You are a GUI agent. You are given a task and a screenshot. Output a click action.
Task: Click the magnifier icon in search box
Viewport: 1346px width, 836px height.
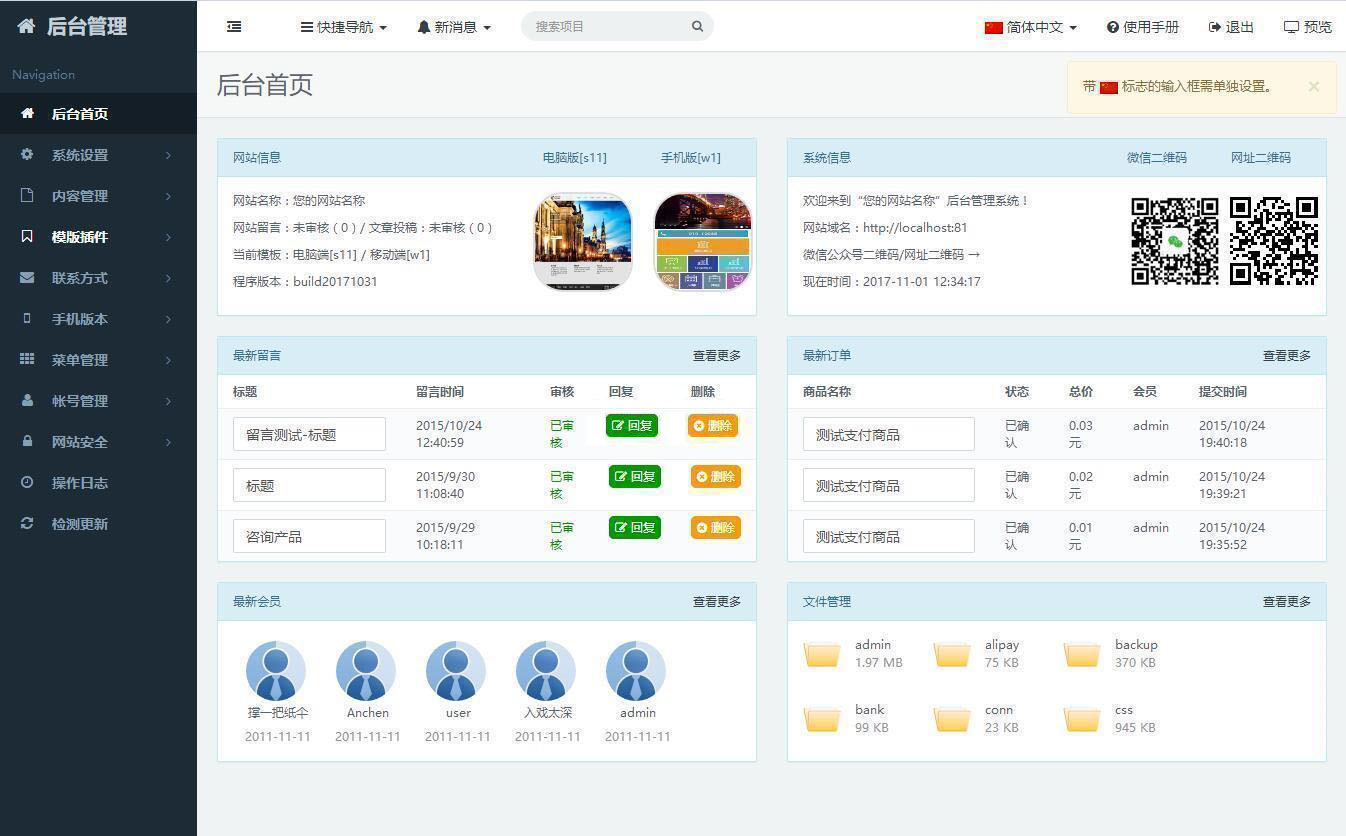point(697,27)
